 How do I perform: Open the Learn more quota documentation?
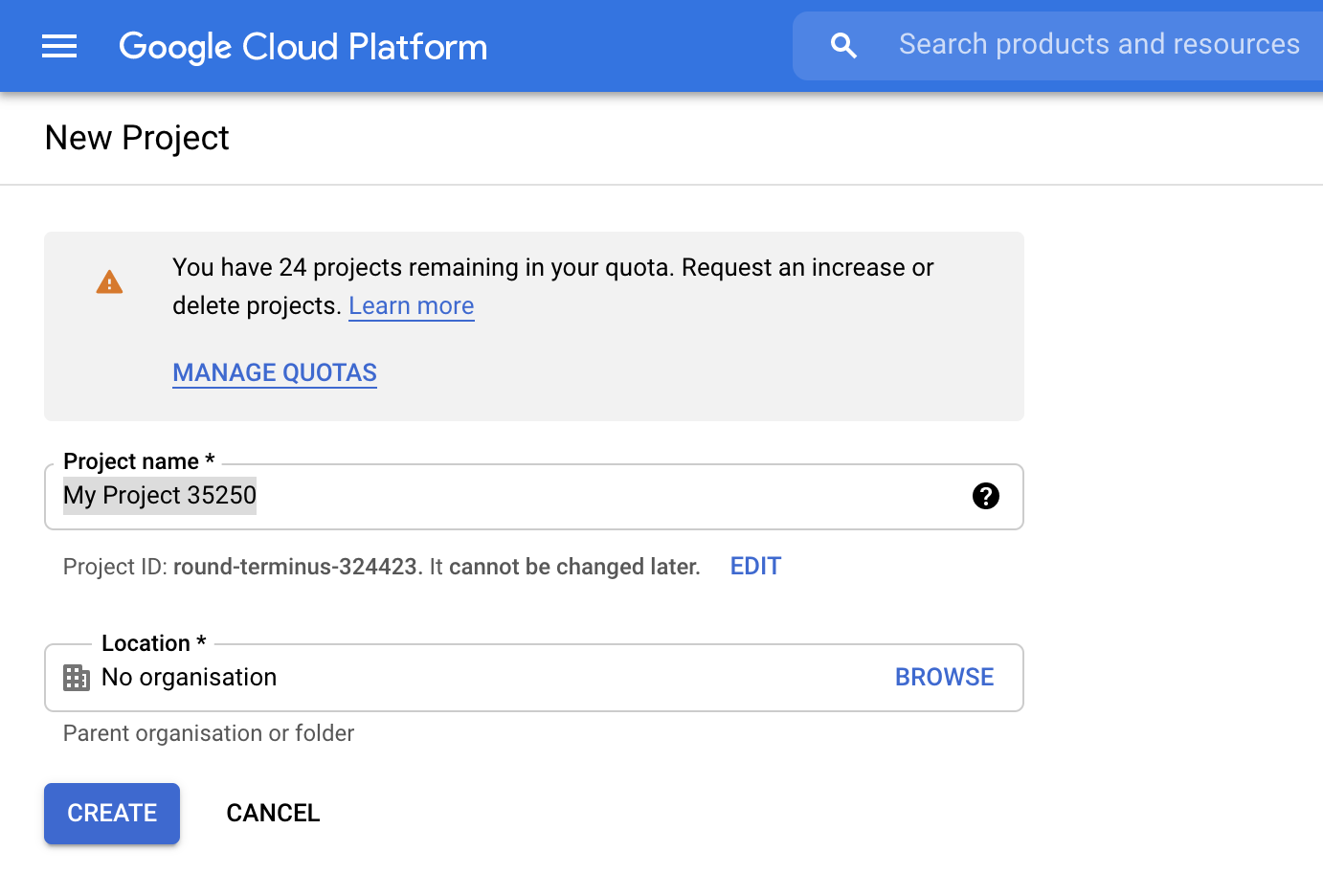point(411,304)
